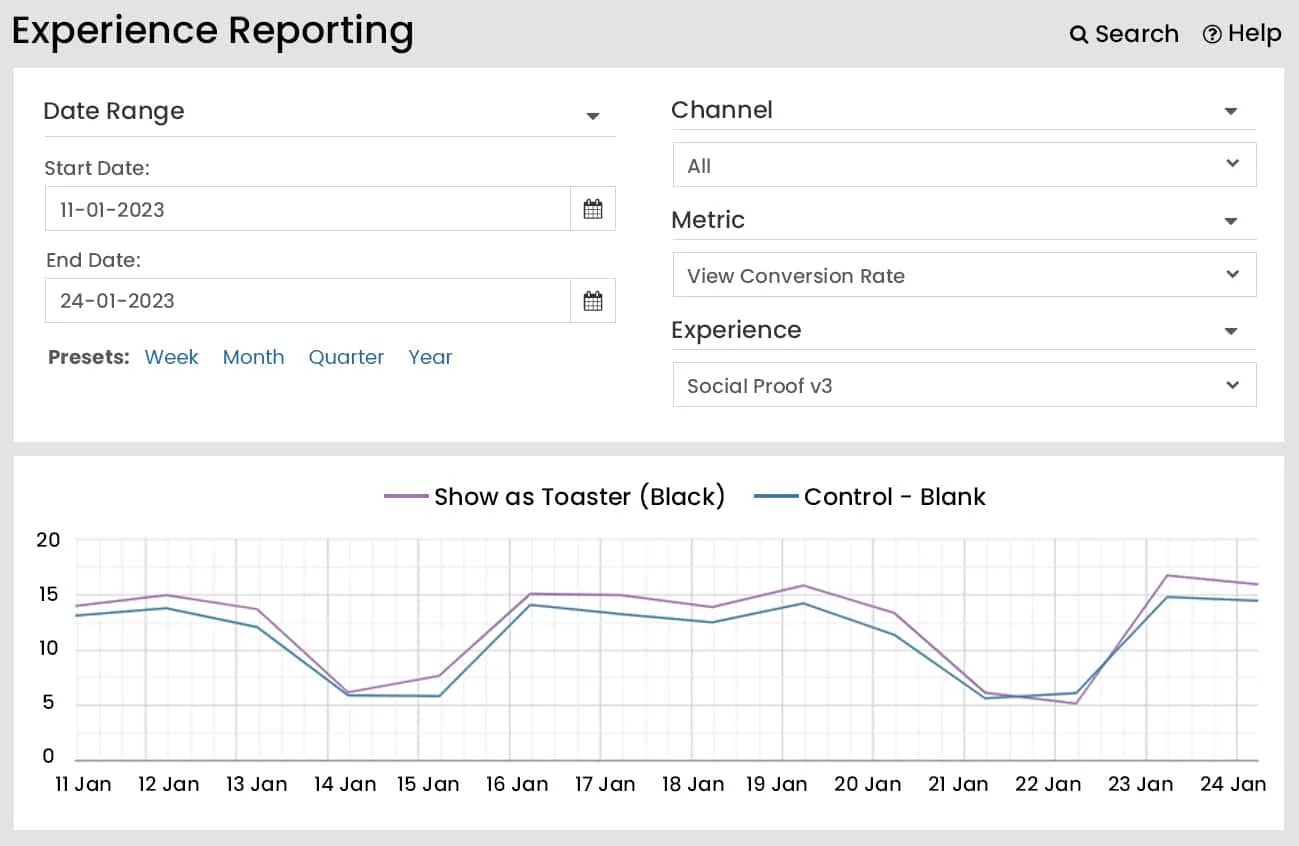Click the Search magnifier icon

coord(1078,35)
